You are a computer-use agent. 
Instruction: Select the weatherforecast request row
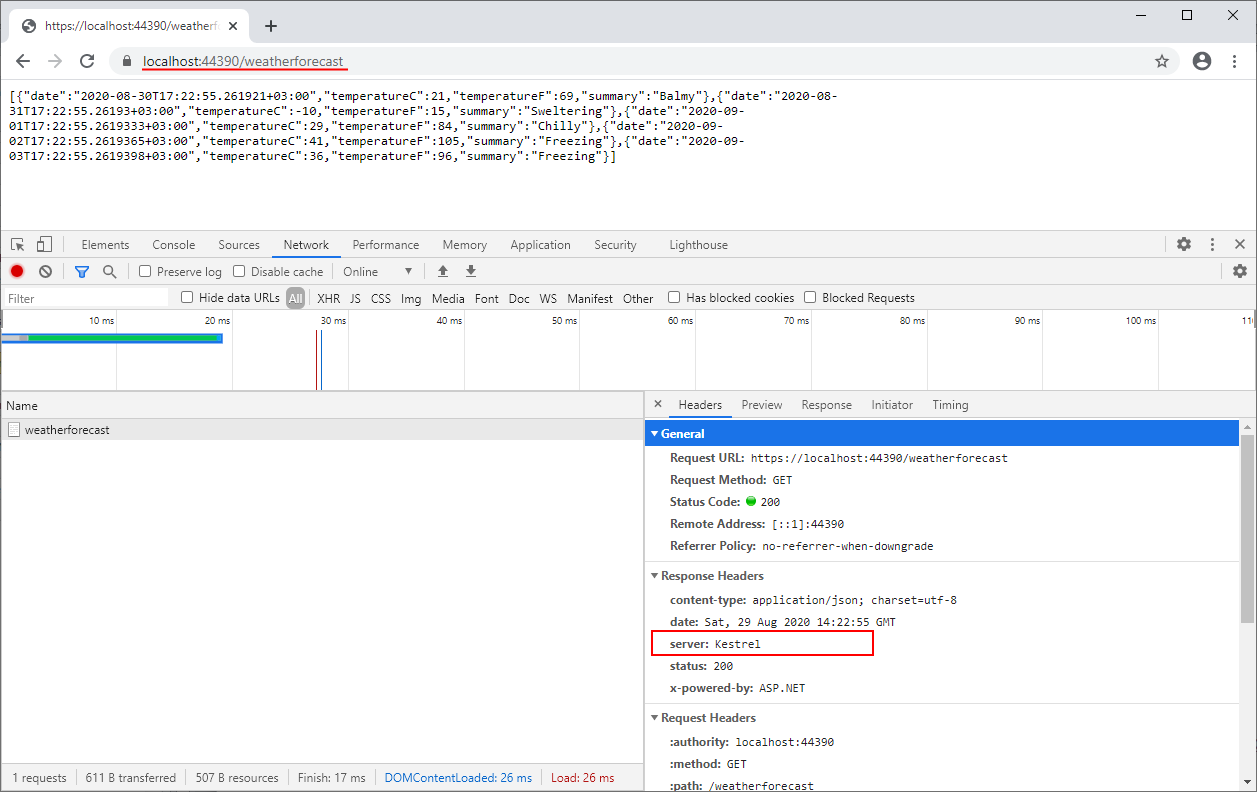coord(322,429)
